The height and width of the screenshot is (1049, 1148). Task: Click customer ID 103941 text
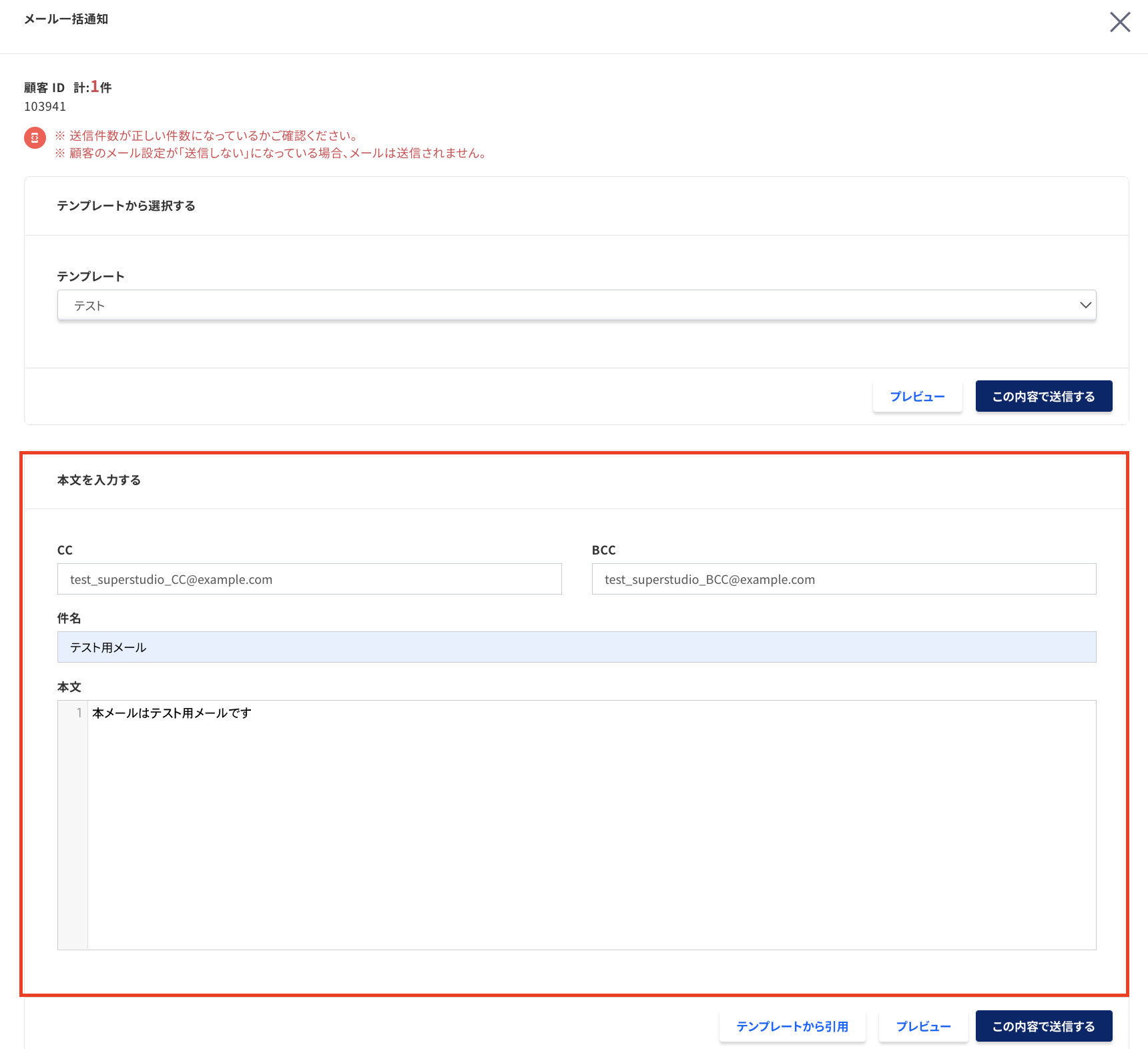pos(45,107)
